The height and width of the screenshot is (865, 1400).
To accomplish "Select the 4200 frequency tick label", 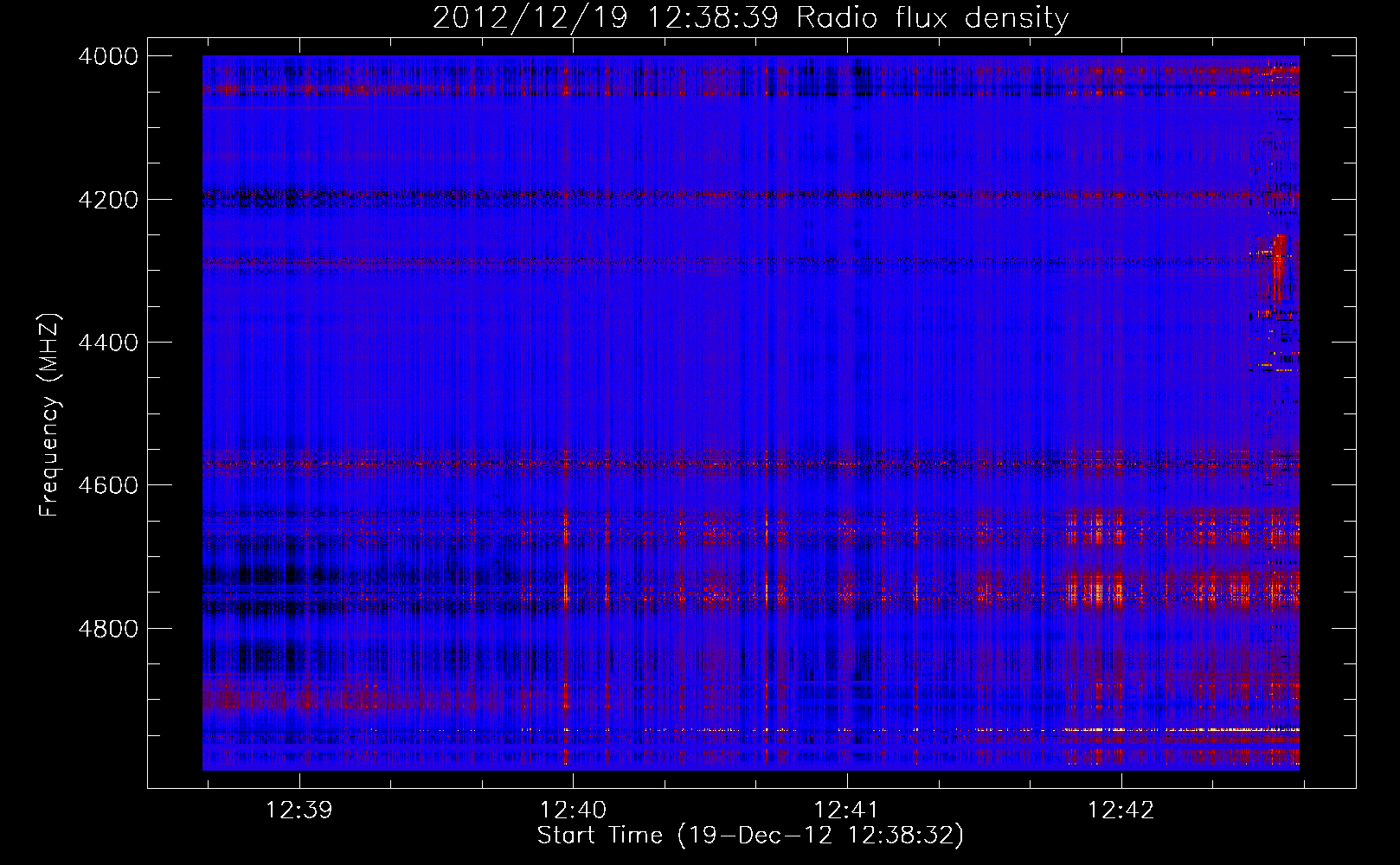I will [x=108, y=199].
